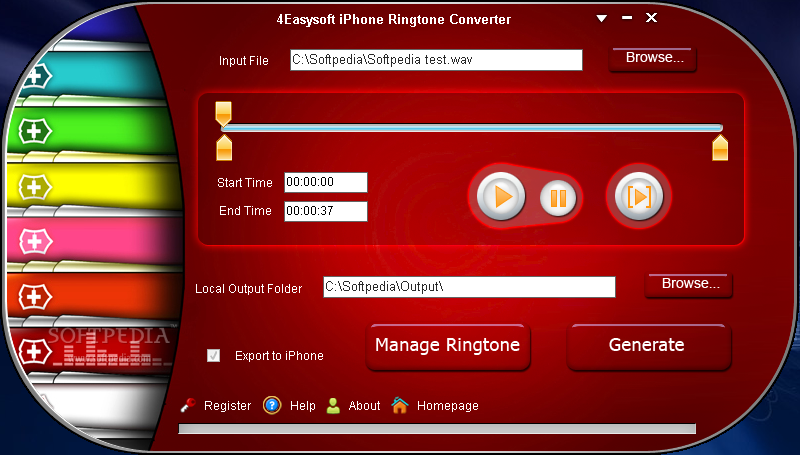Open Manage Ringtone
The height and width of the screenshot is (455, 800).
448,346
